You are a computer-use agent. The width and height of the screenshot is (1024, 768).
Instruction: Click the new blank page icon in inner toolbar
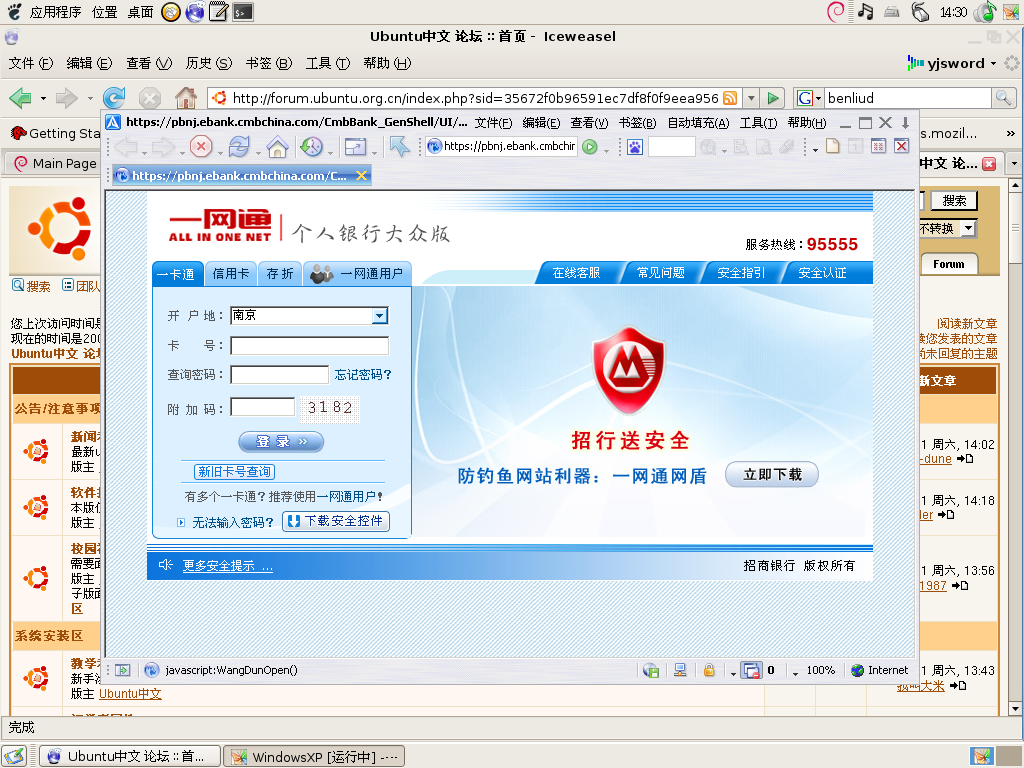click(x=833, y=146)
